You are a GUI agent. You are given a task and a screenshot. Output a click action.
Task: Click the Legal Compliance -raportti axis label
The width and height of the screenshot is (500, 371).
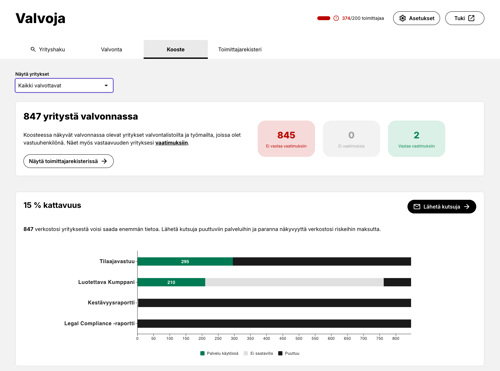tap(99, 323)
